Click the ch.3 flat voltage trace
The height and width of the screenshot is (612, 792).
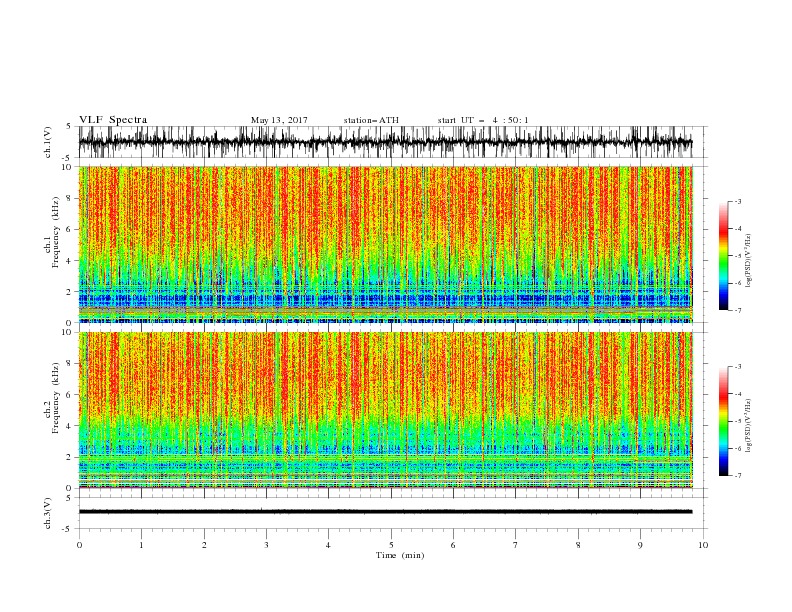pyautogui.click(x=385, y=512)
